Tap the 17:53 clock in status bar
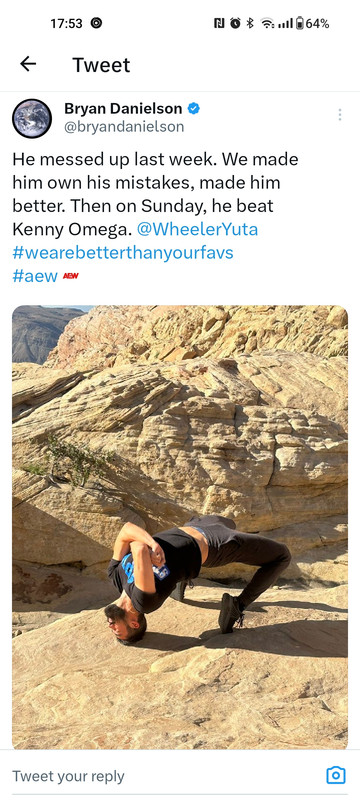Image resolution: width=360 pixels, height=800 pixels. tap(66, 23)
